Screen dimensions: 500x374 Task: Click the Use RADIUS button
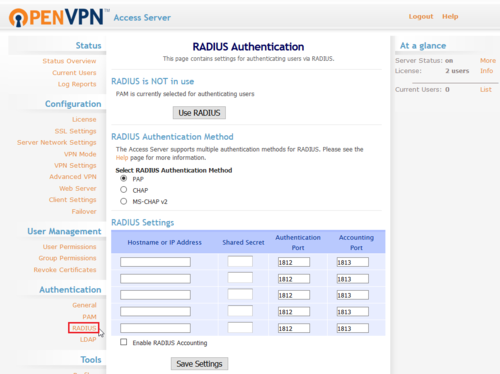click(199, 113)
